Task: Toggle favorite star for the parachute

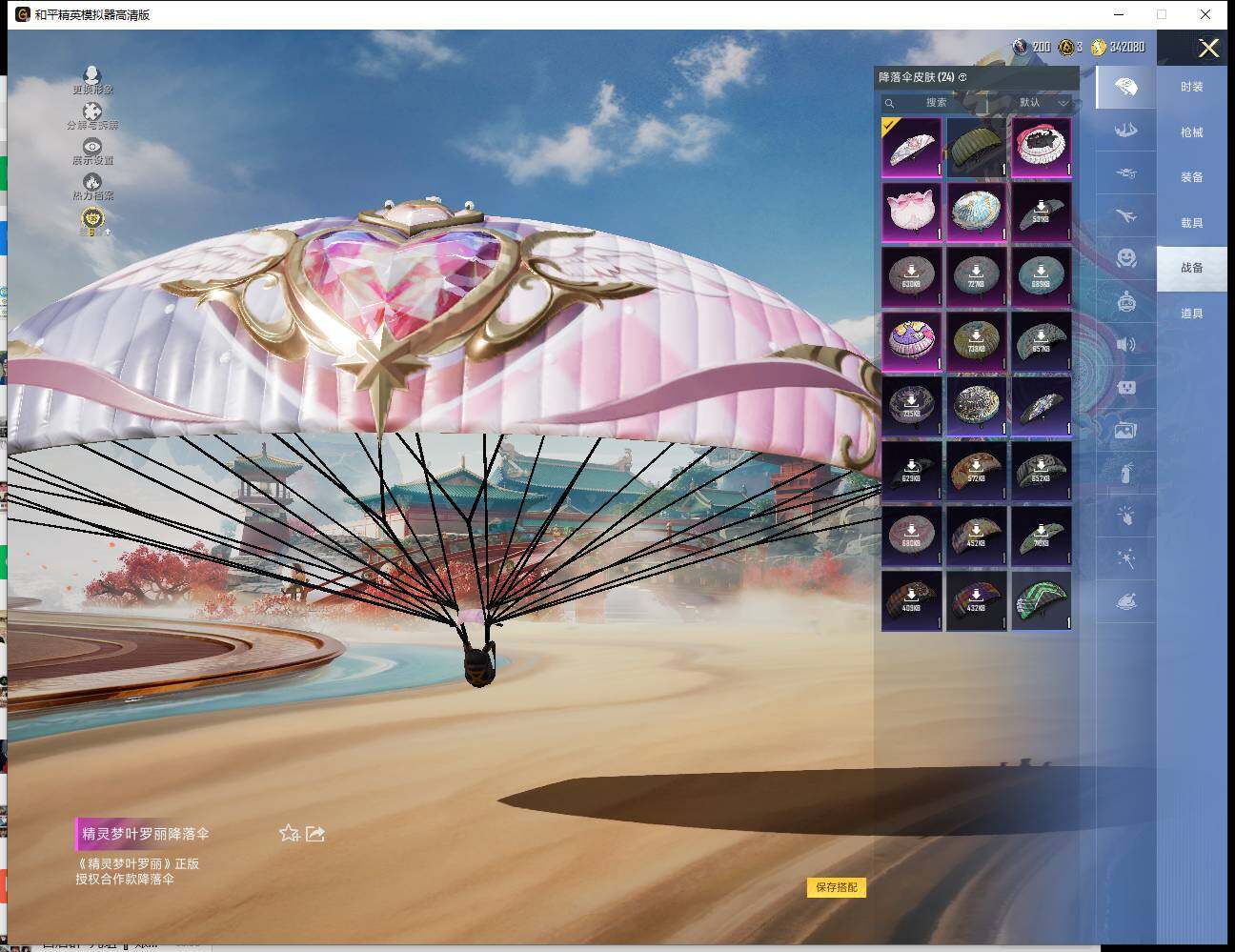Action: [289, 834]
